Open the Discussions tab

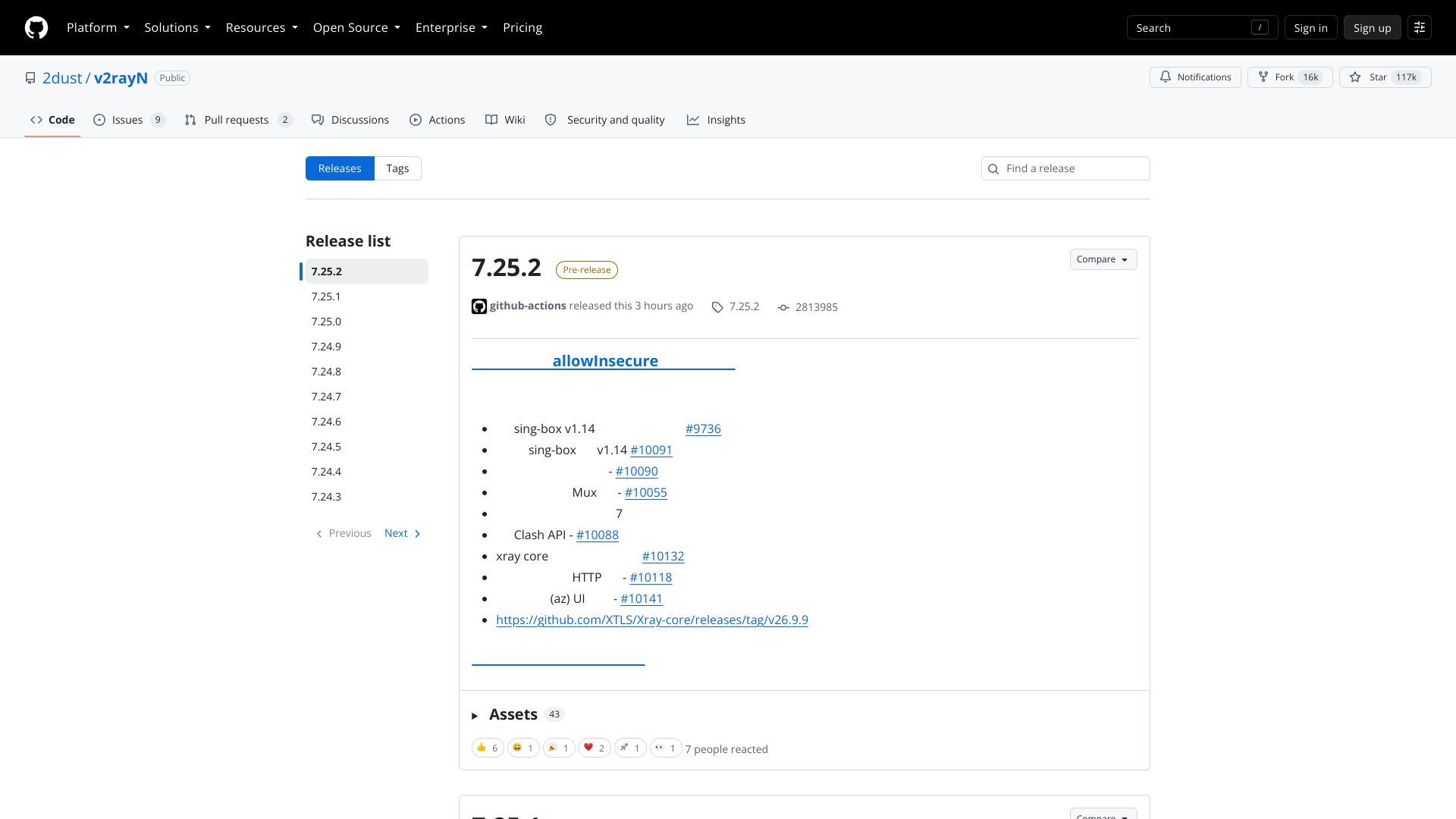[350, 120]
